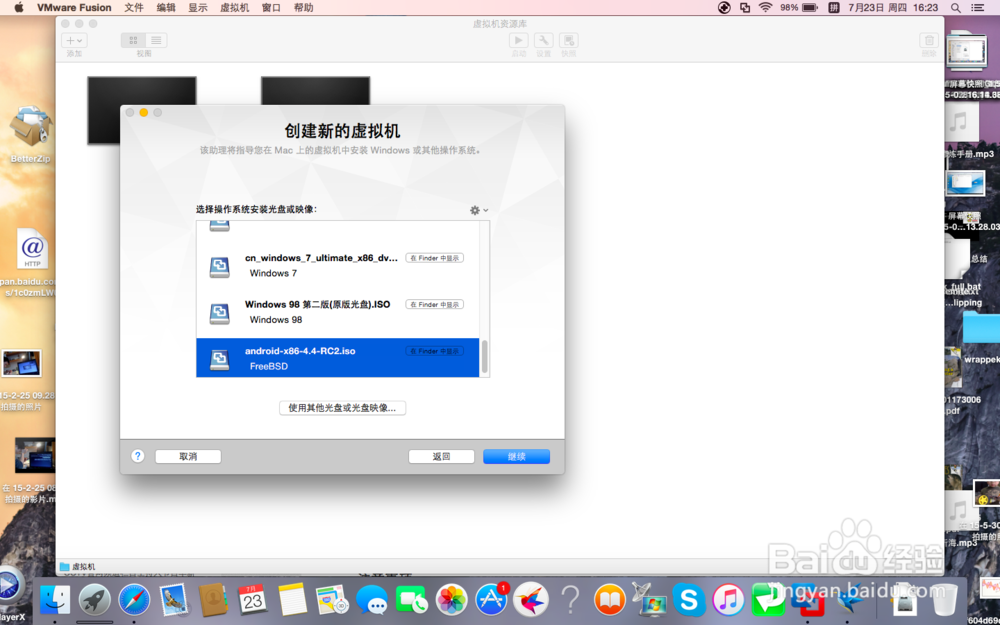Open Finder from the Dock

click(x=55, y=600)
